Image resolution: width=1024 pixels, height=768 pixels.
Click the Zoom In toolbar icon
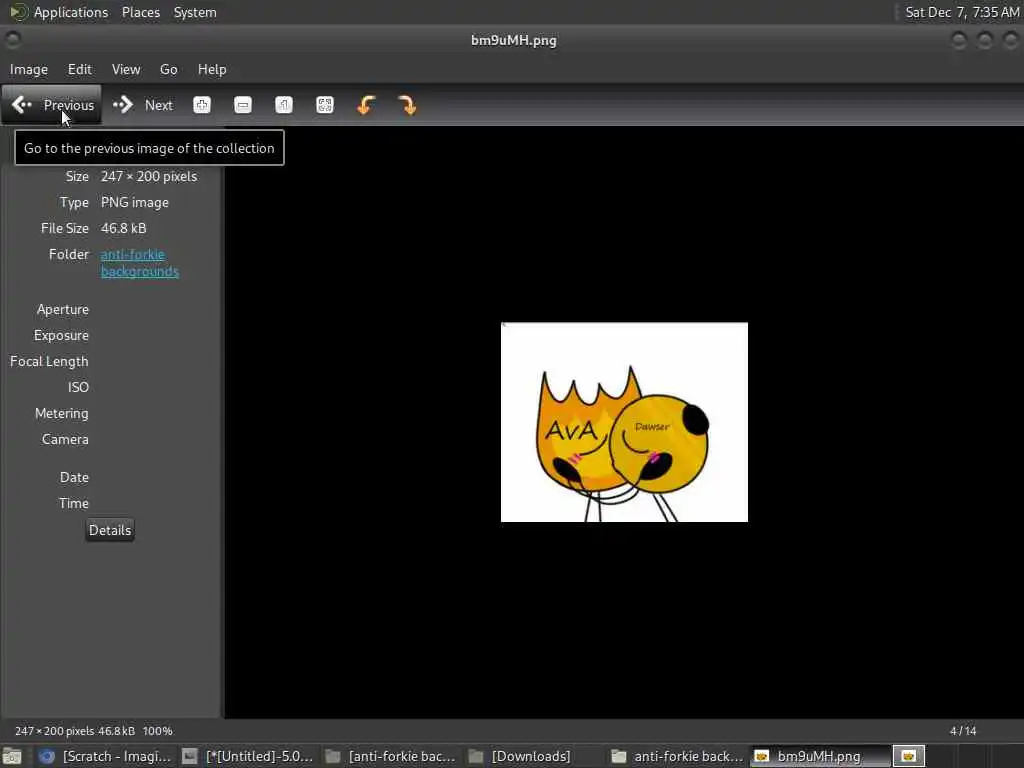click(x=202, y=104)
